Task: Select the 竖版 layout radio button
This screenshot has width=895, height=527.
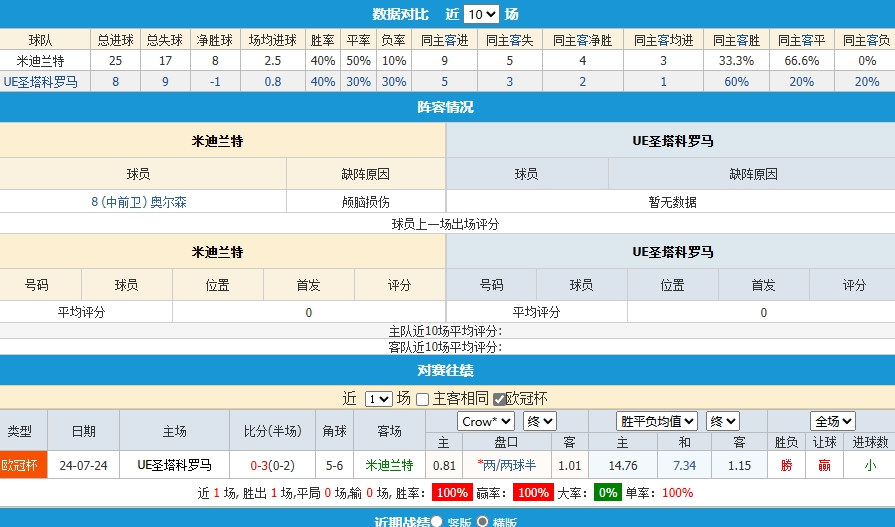Action: coord(437,521)
